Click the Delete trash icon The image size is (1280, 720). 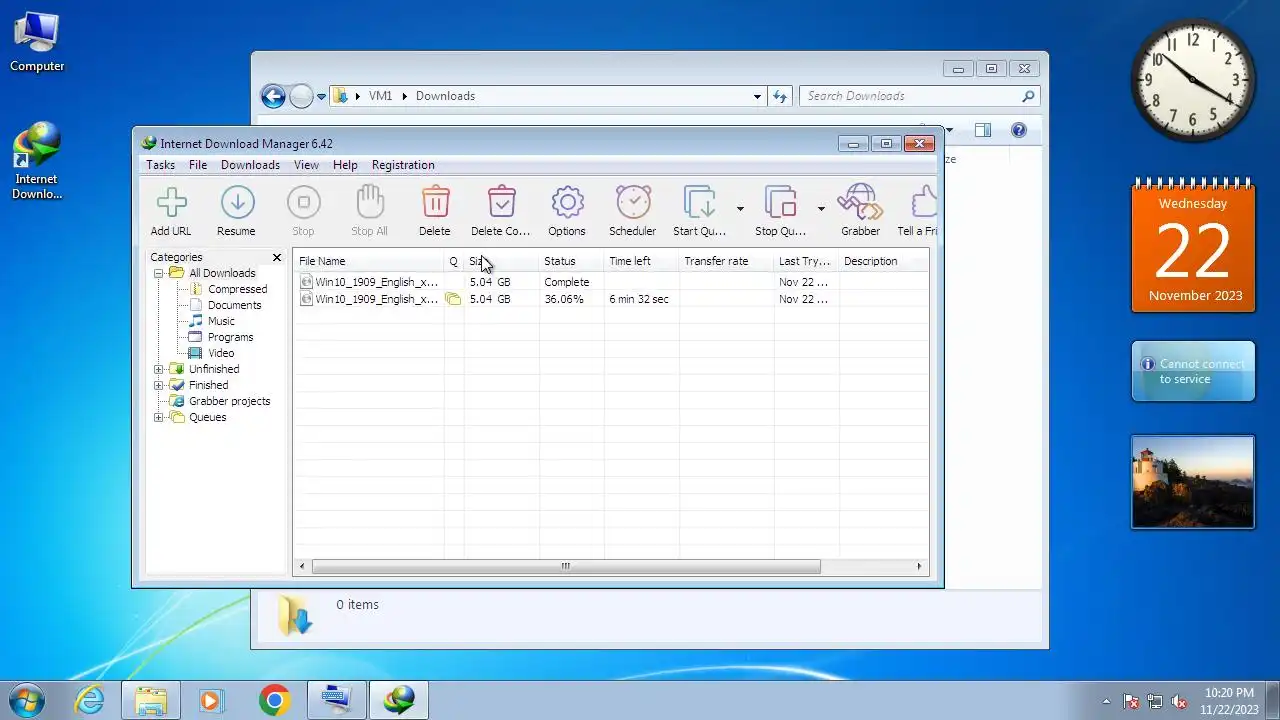435,203
